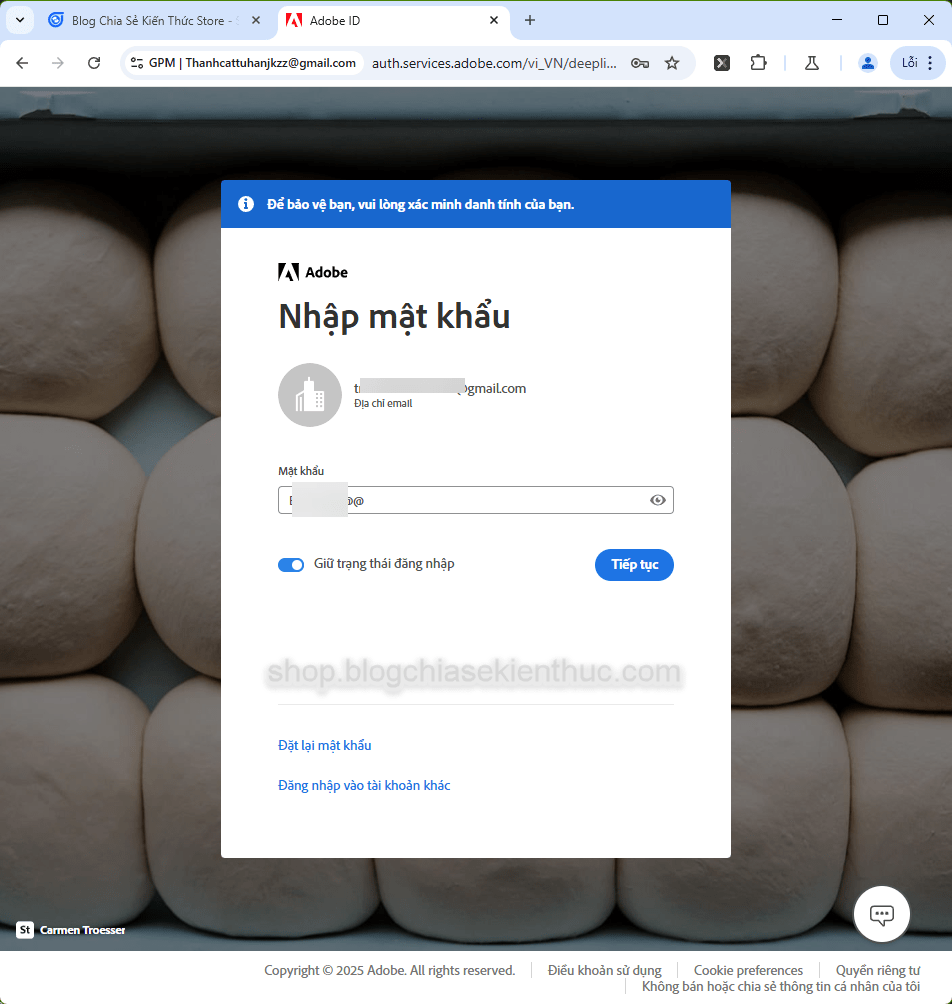Viewport: 952px width, 1004px height.
Task: Open the browser profile avatar
Action: pyautogui.click(x=867, y=63)
